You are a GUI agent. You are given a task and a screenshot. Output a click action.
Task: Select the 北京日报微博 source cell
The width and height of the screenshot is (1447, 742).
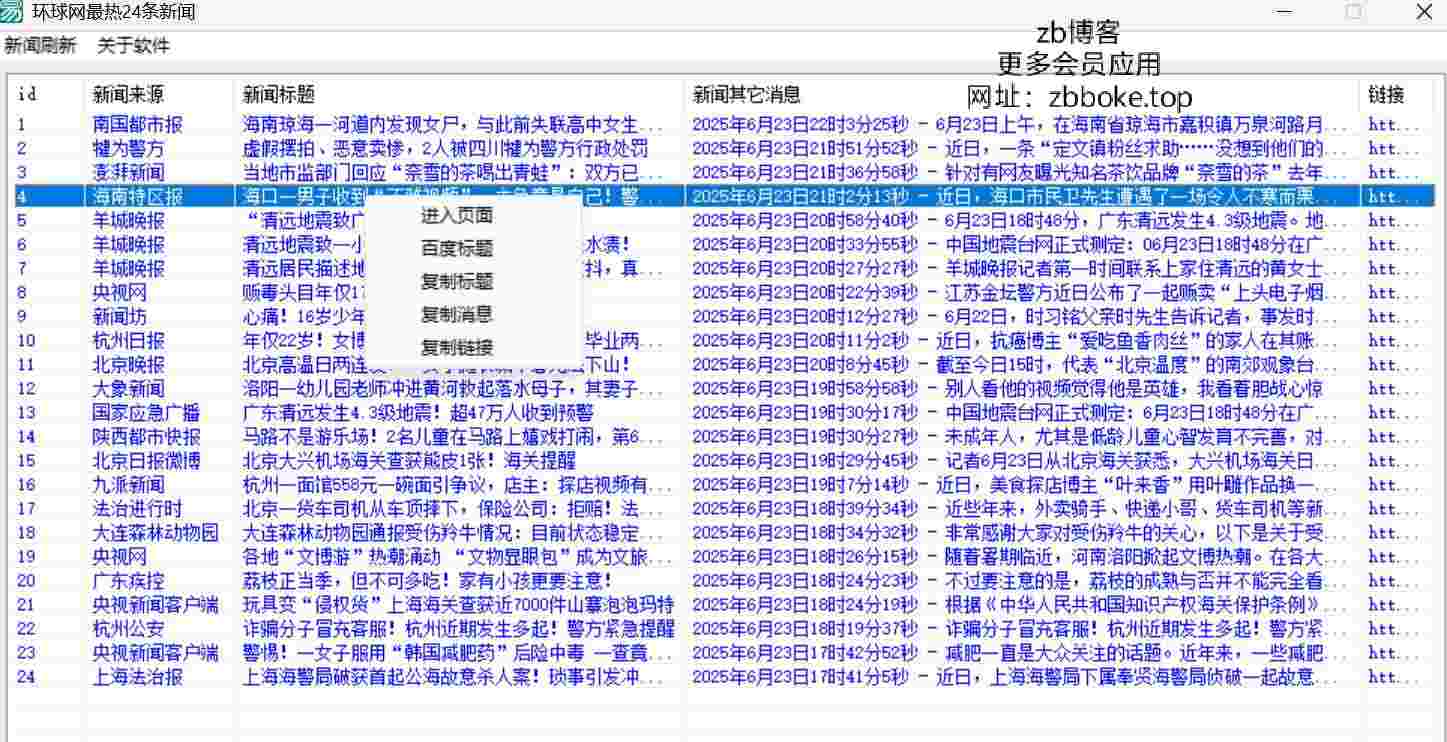147,461
